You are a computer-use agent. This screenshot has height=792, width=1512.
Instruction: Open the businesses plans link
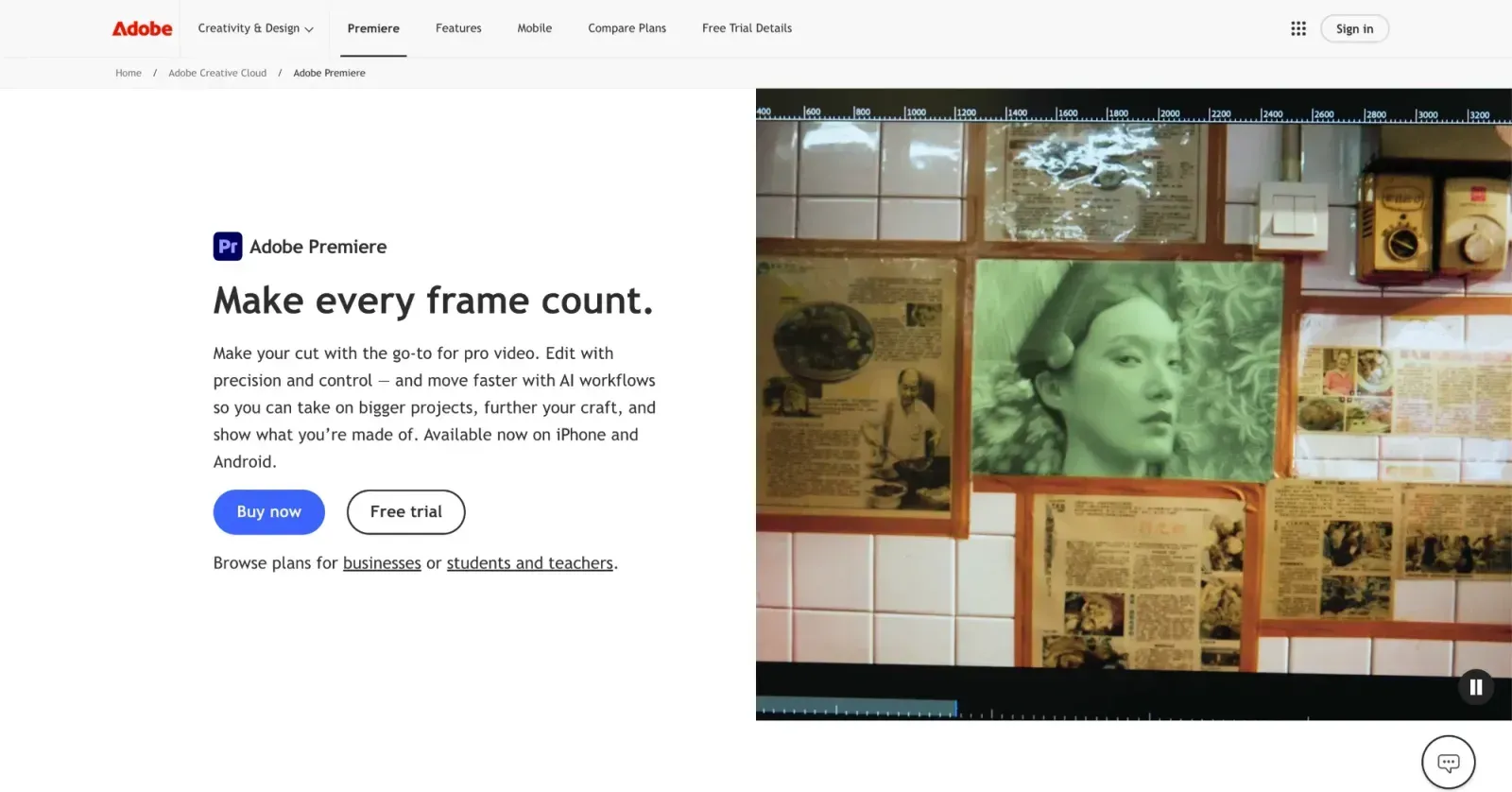pos(382,563)
